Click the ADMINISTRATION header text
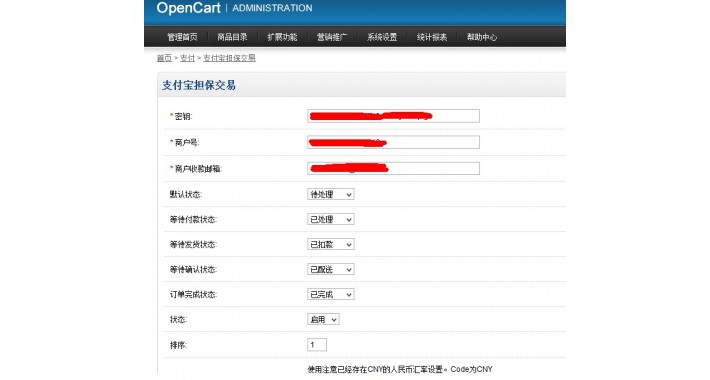Viewport: 710px width, 380px height. (272, 8)
